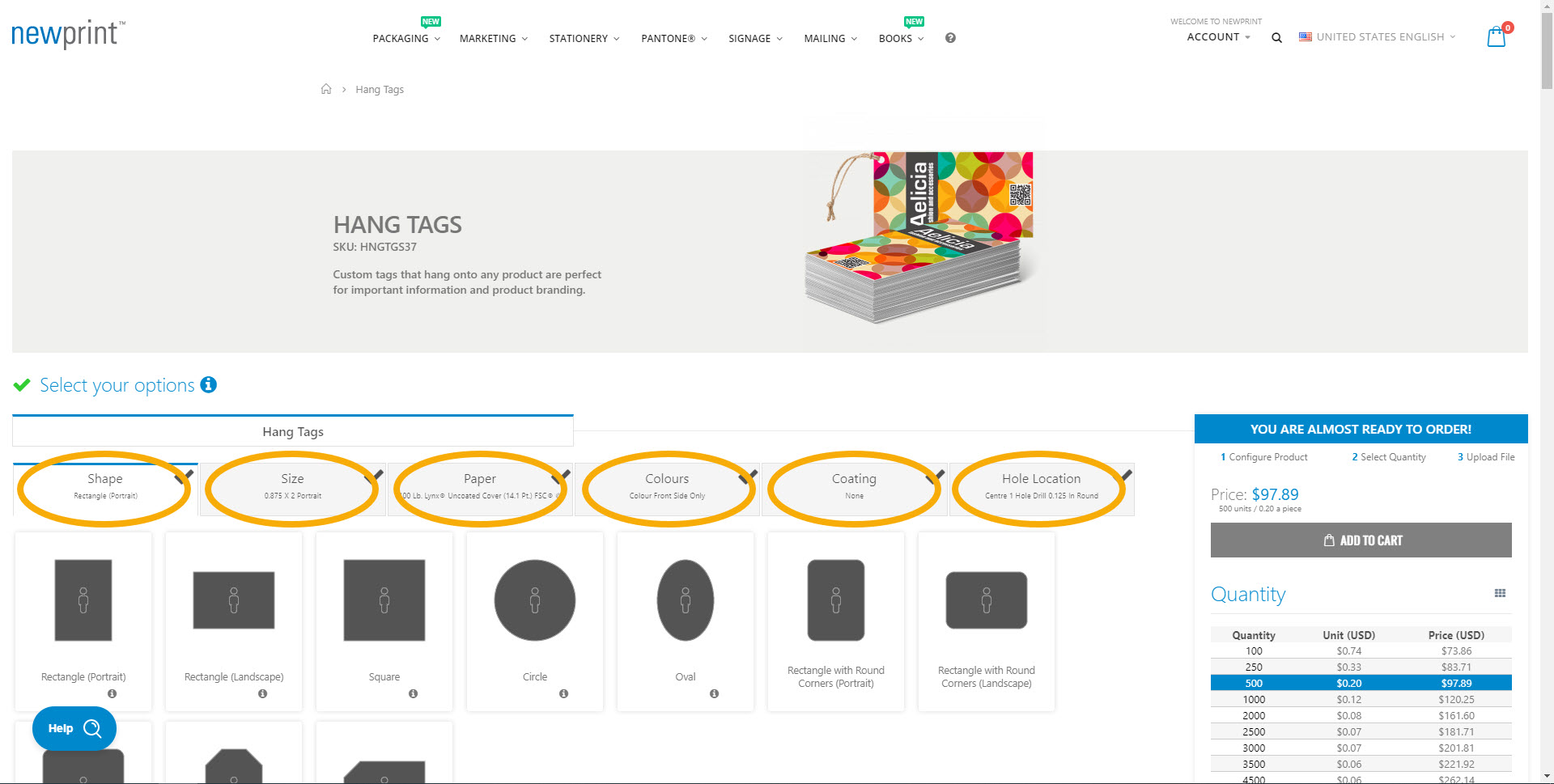This screenshot has width=1554, height=784.
Task: Open the help question mark icon in navigation
Action: [950, 38]
